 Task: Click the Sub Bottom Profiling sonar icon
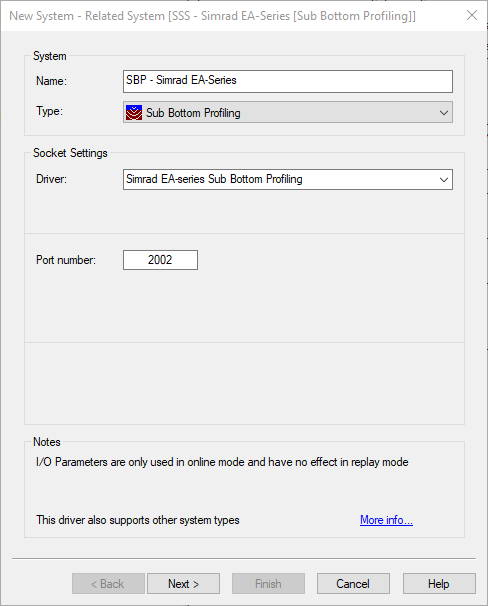point(134,113)
